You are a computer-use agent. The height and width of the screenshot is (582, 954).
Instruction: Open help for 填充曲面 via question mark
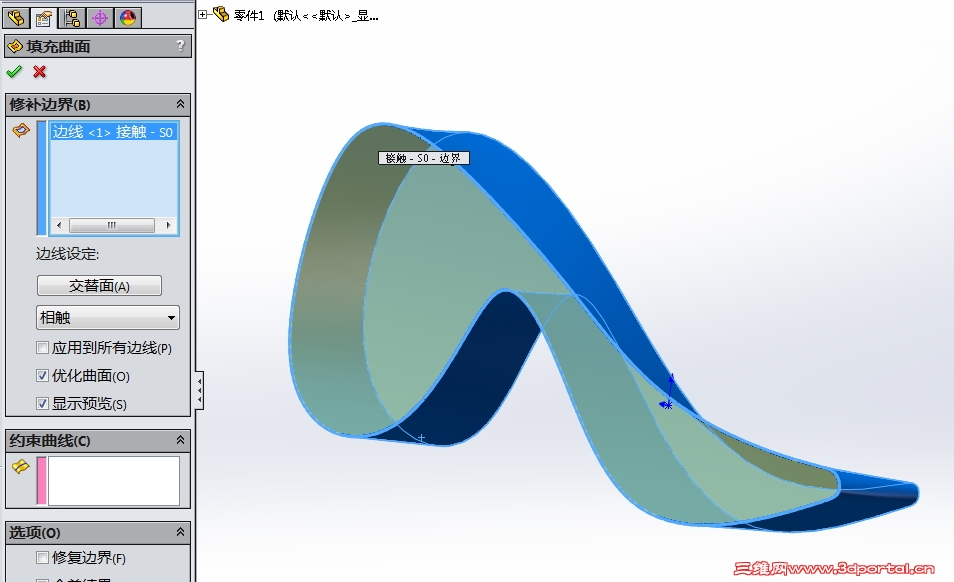coord(180,46)
